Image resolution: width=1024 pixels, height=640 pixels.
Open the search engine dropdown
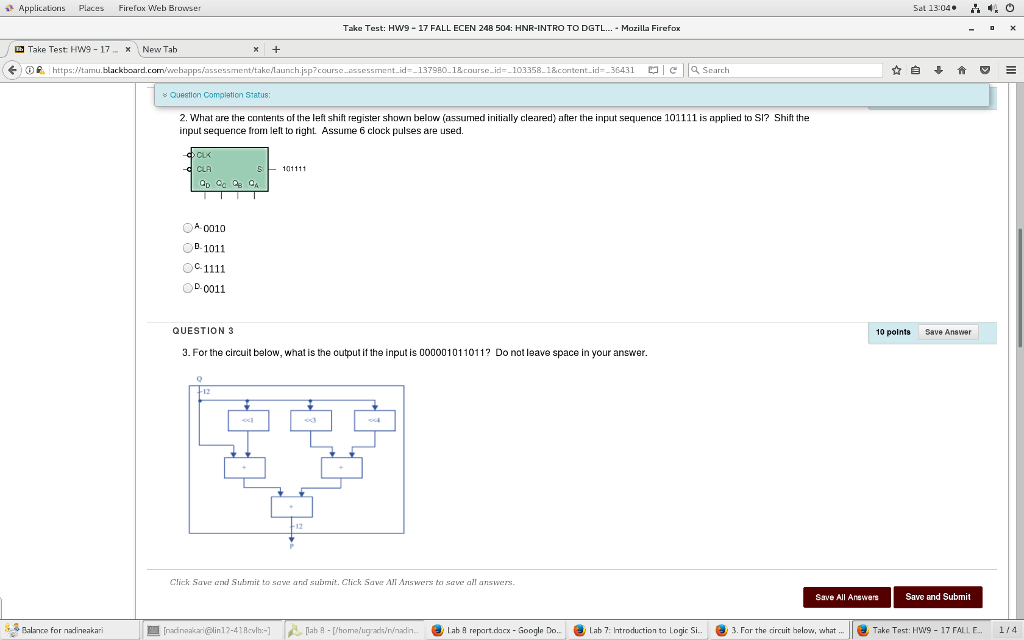[693, 69]
